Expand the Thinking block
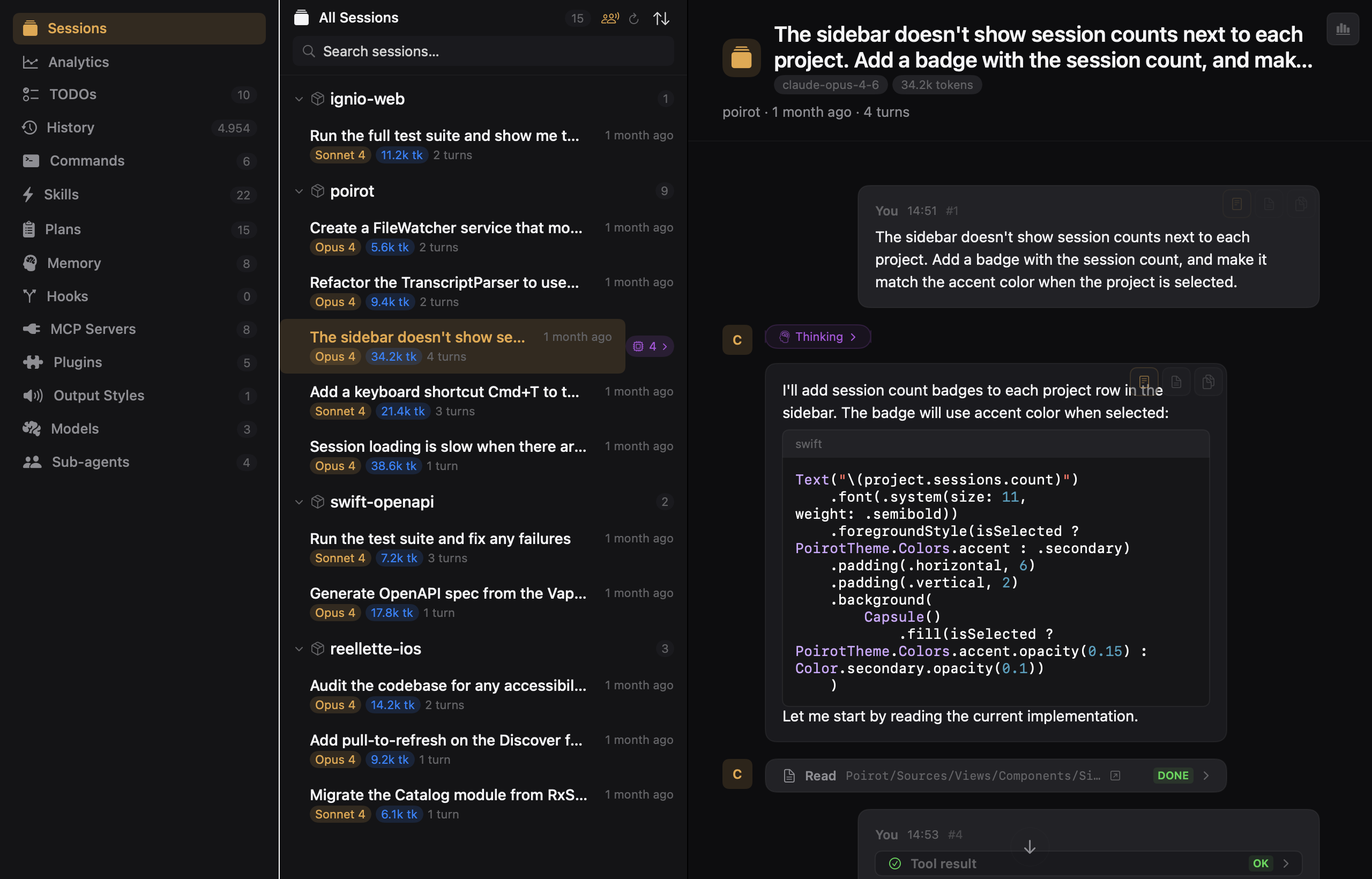Image resolution: width=1372 pixels, height=879 pixels. [x=818, y=337]
